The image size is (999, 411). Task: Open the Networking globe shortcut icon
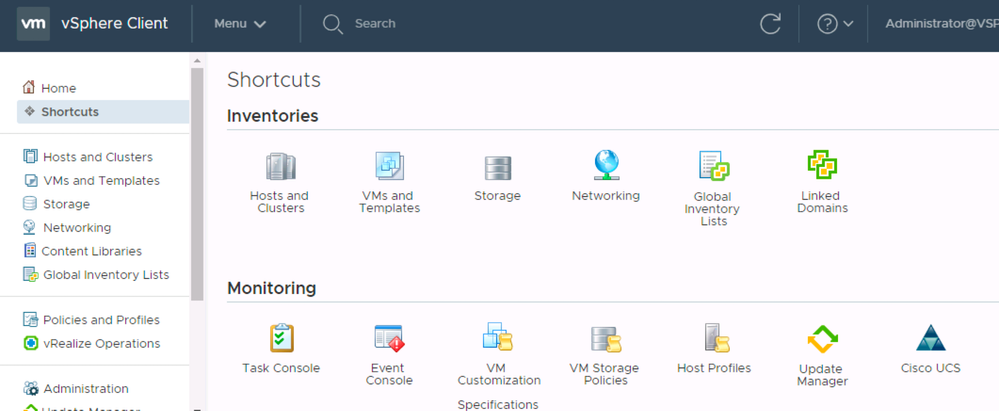tap(606, 165)
